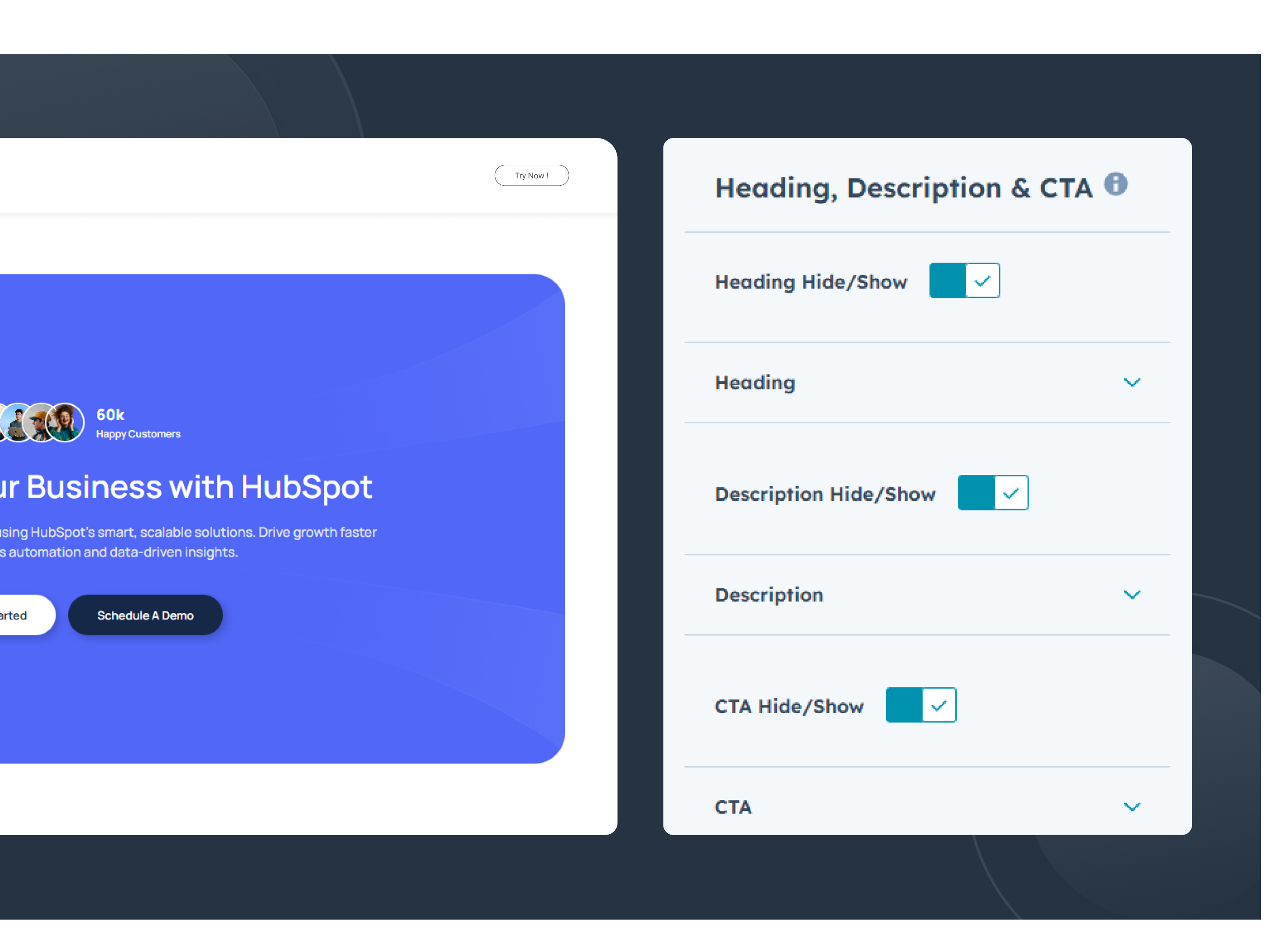Screen dimensions: 1270x952
Task: Click the chevron icon next to Heading
Action: 1132,382
